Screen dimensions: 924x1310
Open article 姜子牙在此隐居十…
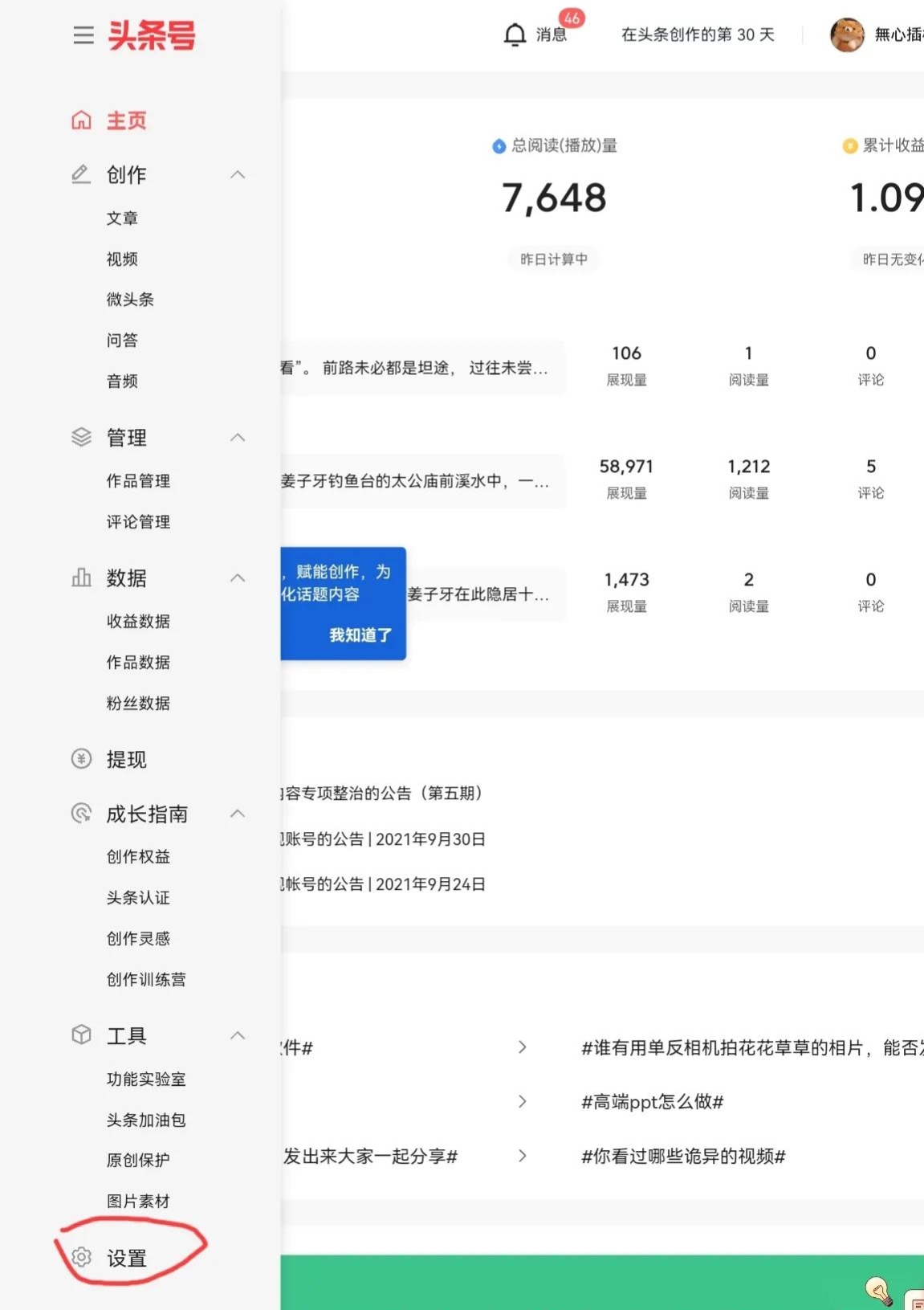(x=478, y=594)
